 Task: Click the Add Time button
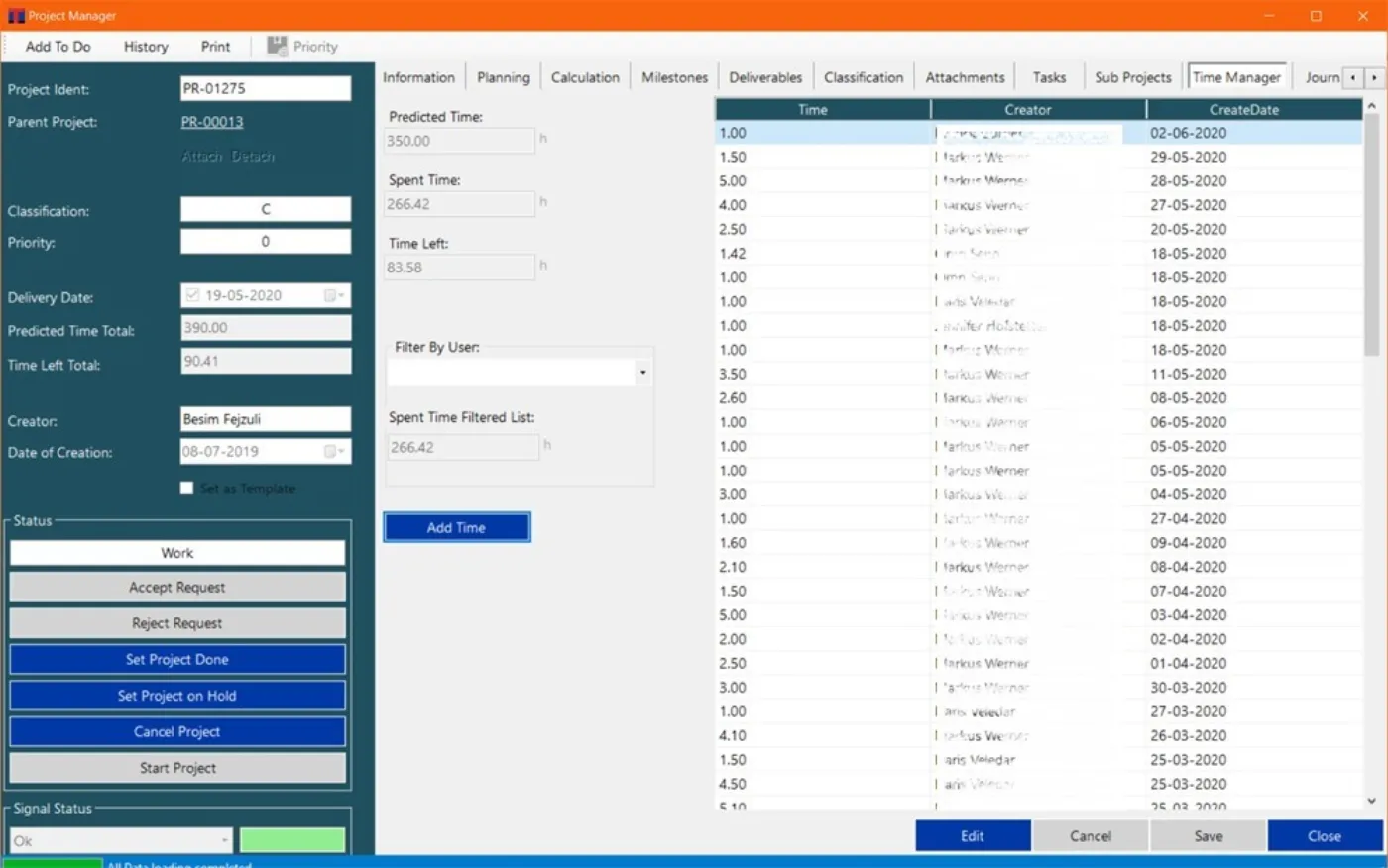pos(457,527)
